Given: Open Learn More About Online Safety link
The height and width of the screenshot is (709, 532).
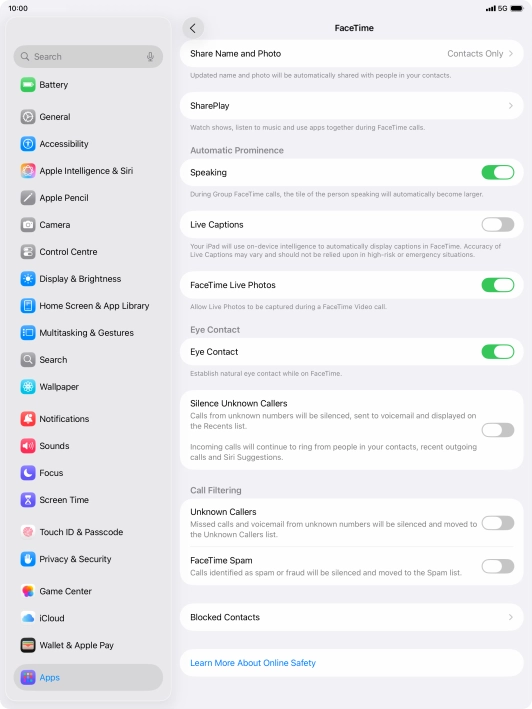Looking at the screenshot, I should [253, 663].
